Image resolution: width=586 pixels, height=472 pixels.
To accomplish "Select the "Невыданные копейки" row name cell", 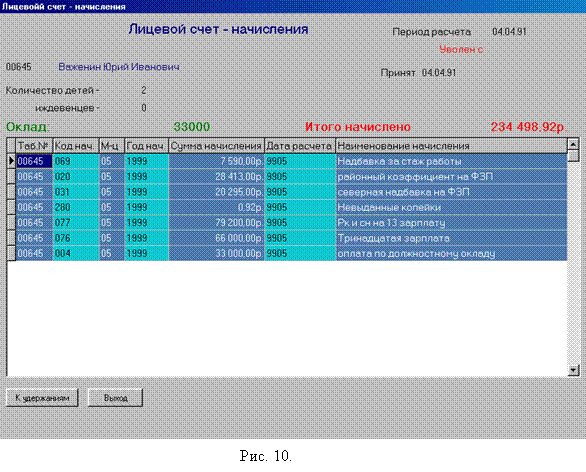I will click(x=451, y=207).
